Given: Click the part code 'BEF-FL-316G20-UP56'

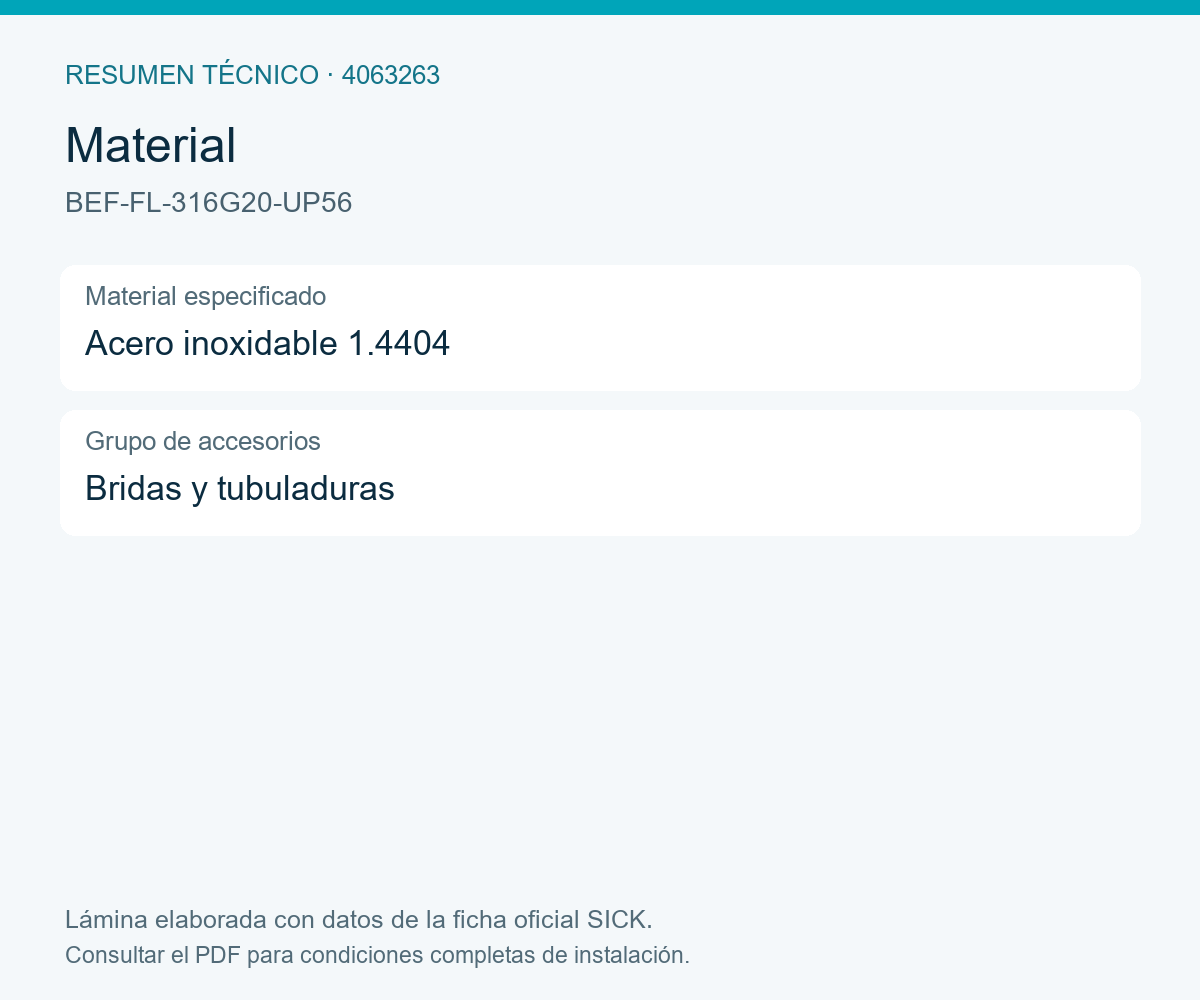Looking at the screenshot, I should [x=208, y=203].
